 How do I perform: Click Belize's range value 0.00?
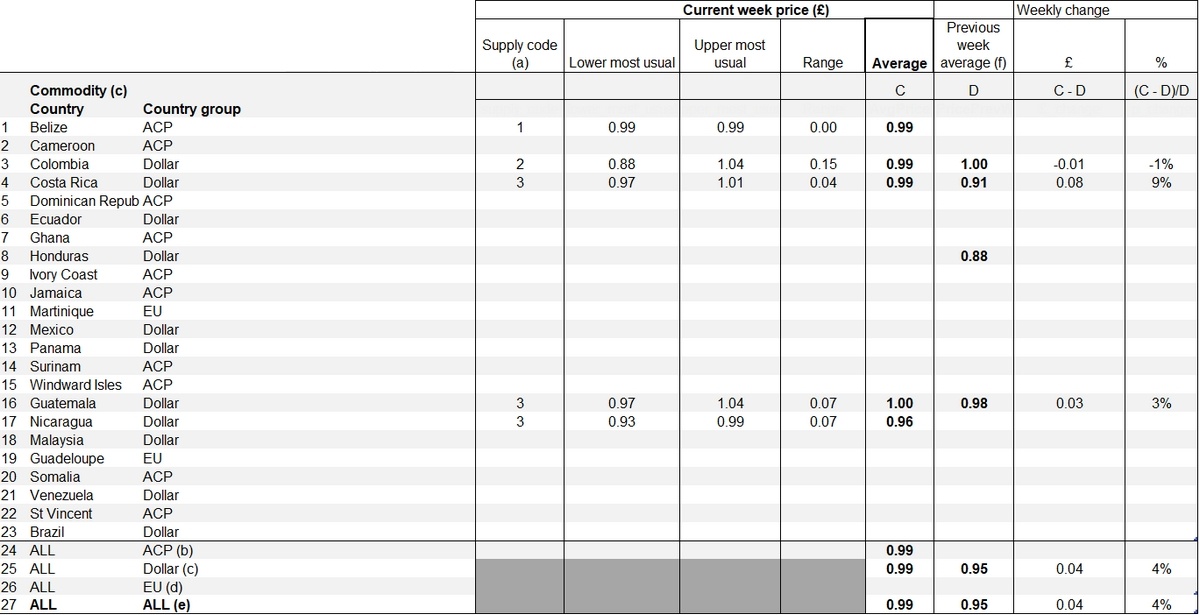click(x=823, y=127)
